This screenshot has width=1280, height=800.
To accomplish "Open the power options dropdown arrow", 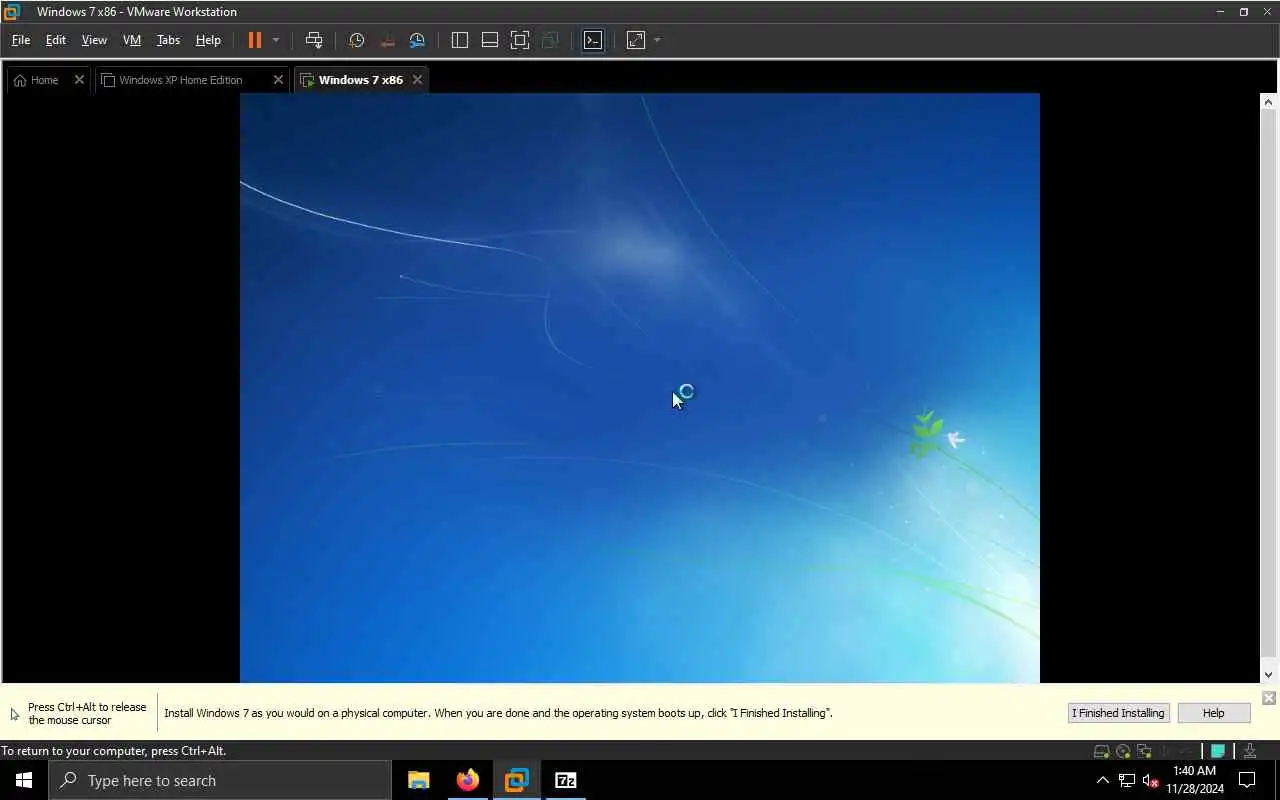I will coord(276,40).
